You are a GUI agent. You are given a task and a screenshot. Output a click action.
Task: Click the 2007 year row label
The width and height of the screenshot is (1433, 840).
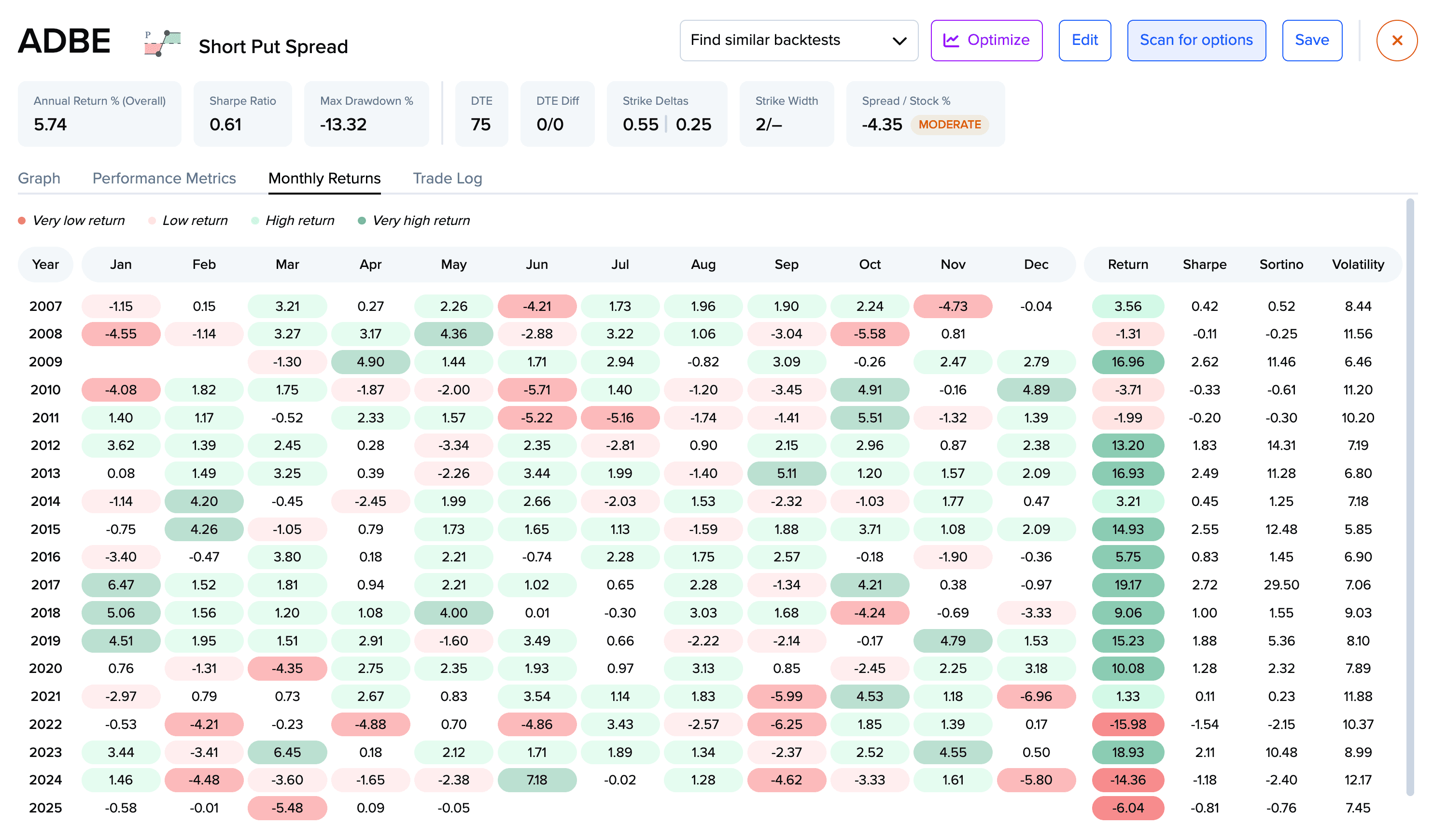click(x=45, y=307)
